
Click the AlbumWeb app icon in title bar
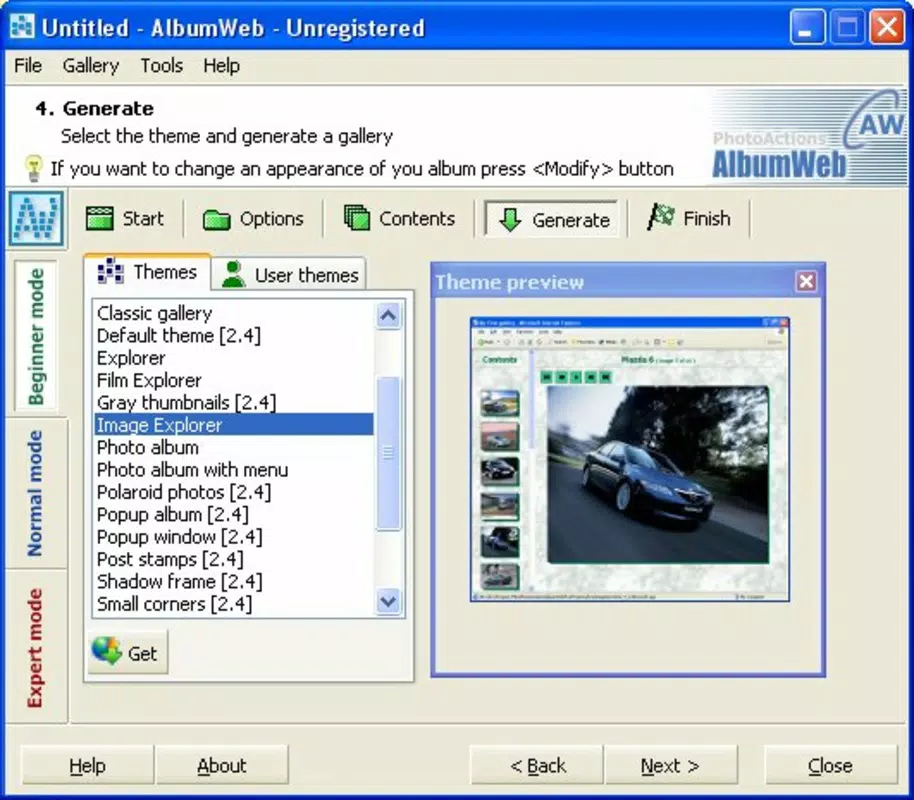pyautogui.click(x=22, y=27)
